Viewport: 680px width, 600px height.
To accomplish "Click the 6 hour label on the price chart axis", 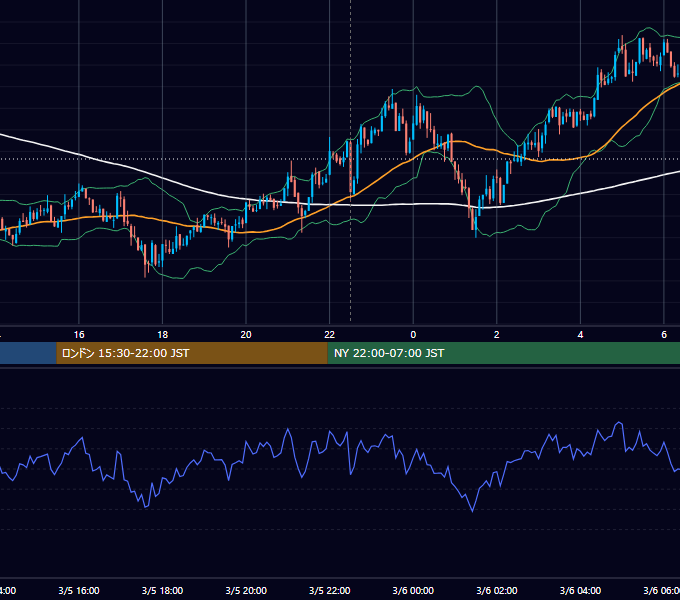I will (664, 335).
